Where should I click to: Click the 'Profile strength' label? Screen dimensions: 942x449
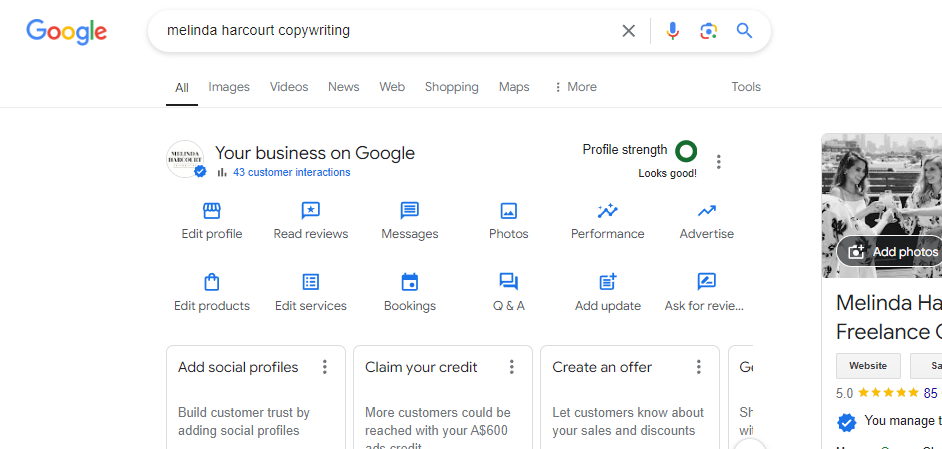pos(625,150)
